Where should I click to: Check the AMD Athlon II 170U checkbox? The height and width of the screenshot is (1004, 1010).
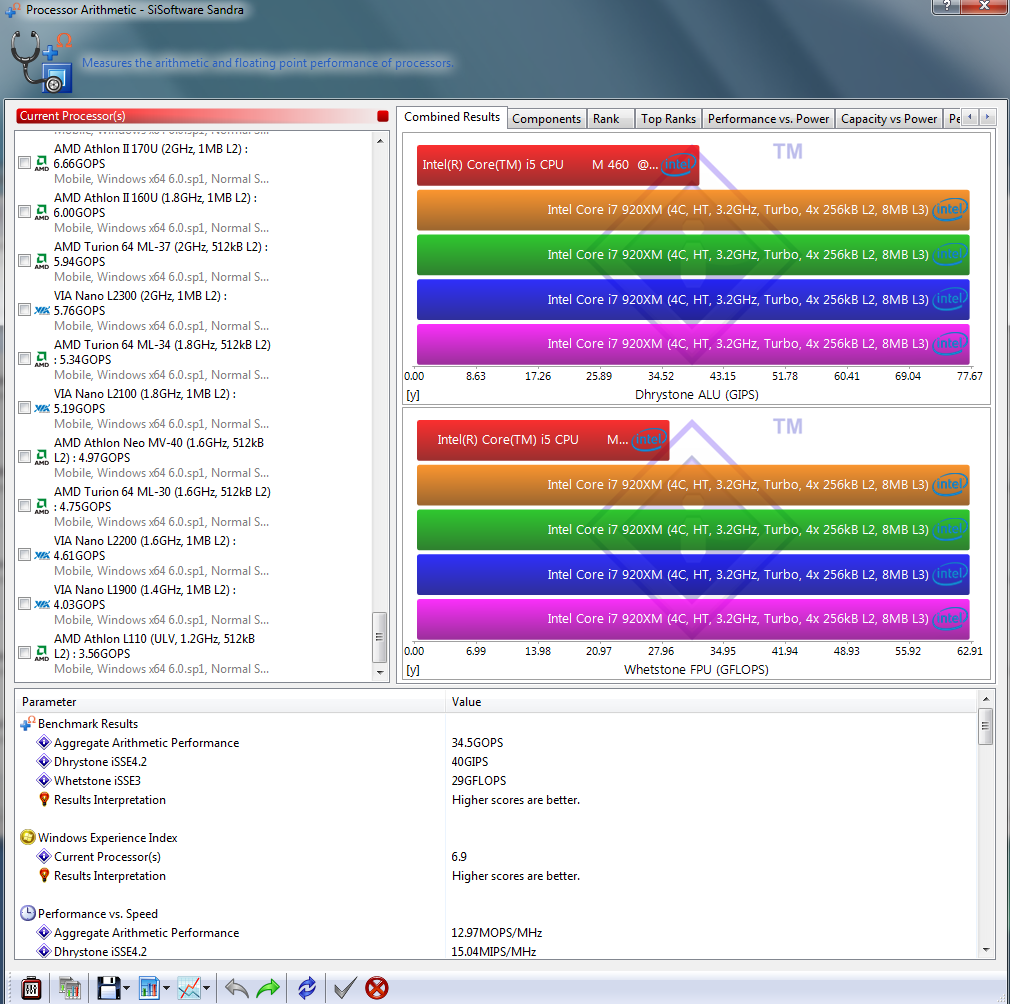tap(24, 163)
